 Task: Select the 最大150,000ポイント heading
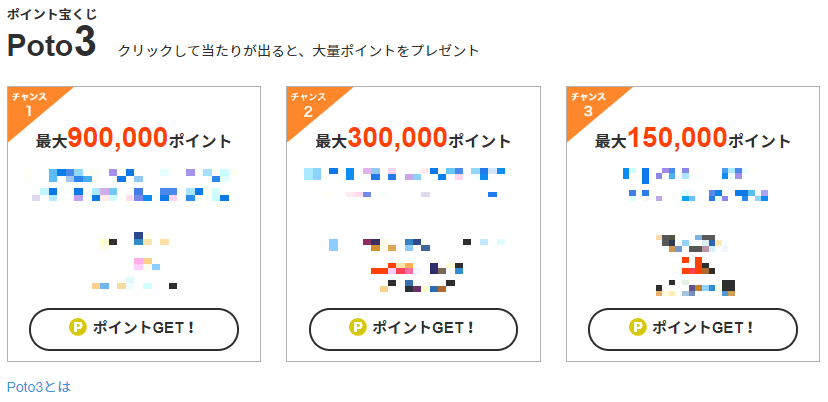click(x=693, y=139)
